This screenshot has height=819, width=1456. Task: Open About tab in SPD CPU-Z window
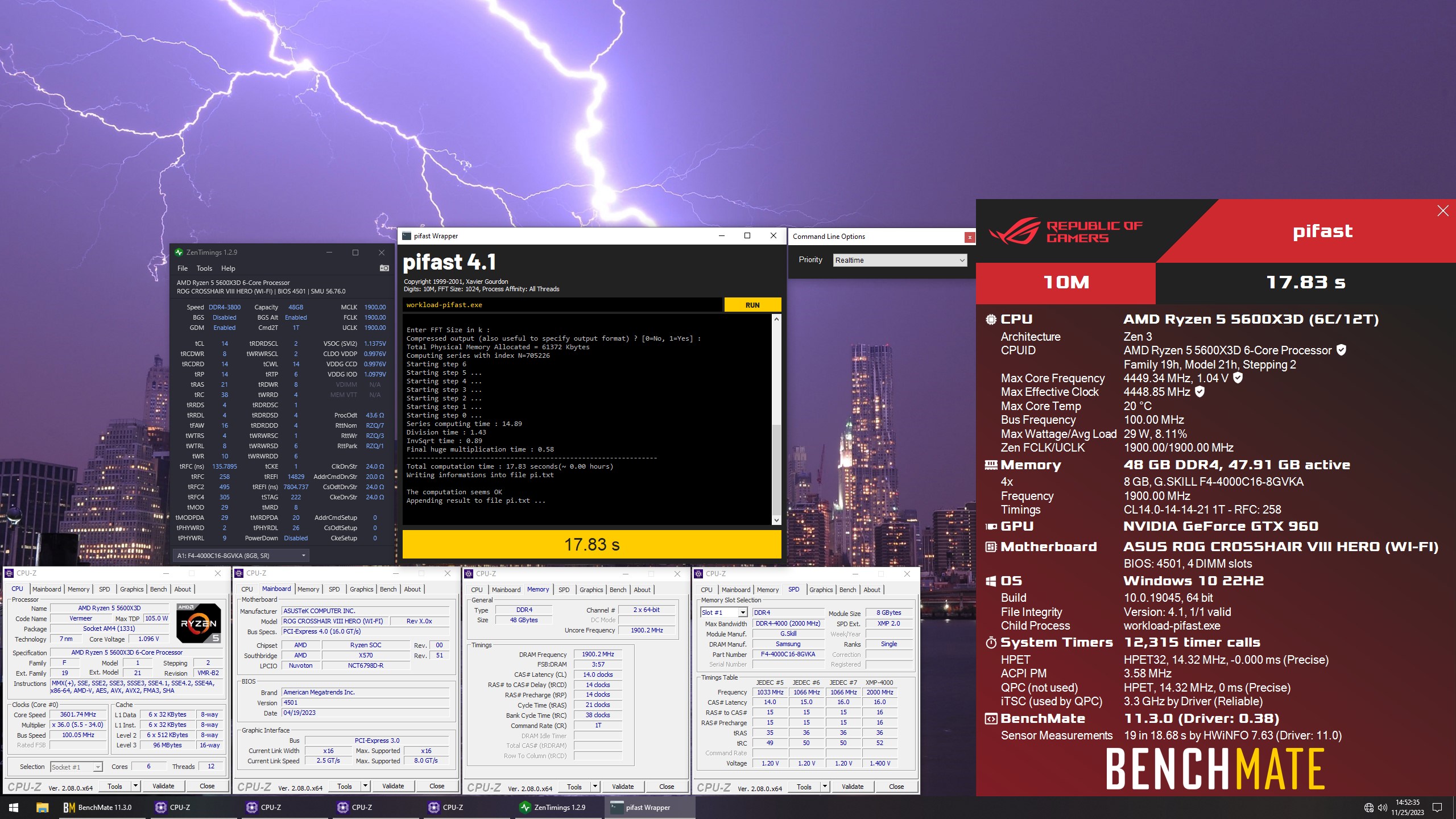click(x=872, y=590)
